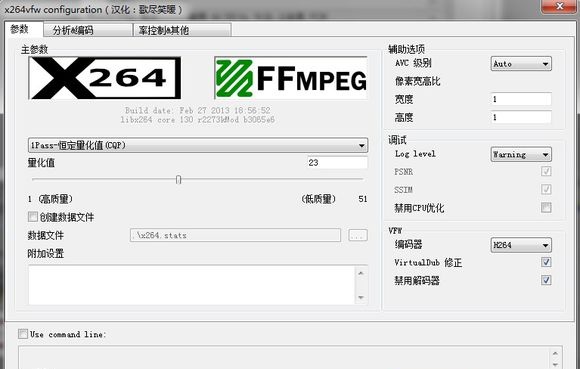This screenshot has width=580, height=369.
Task: Click the '51' maximum value label
Action: coord(363,199)
